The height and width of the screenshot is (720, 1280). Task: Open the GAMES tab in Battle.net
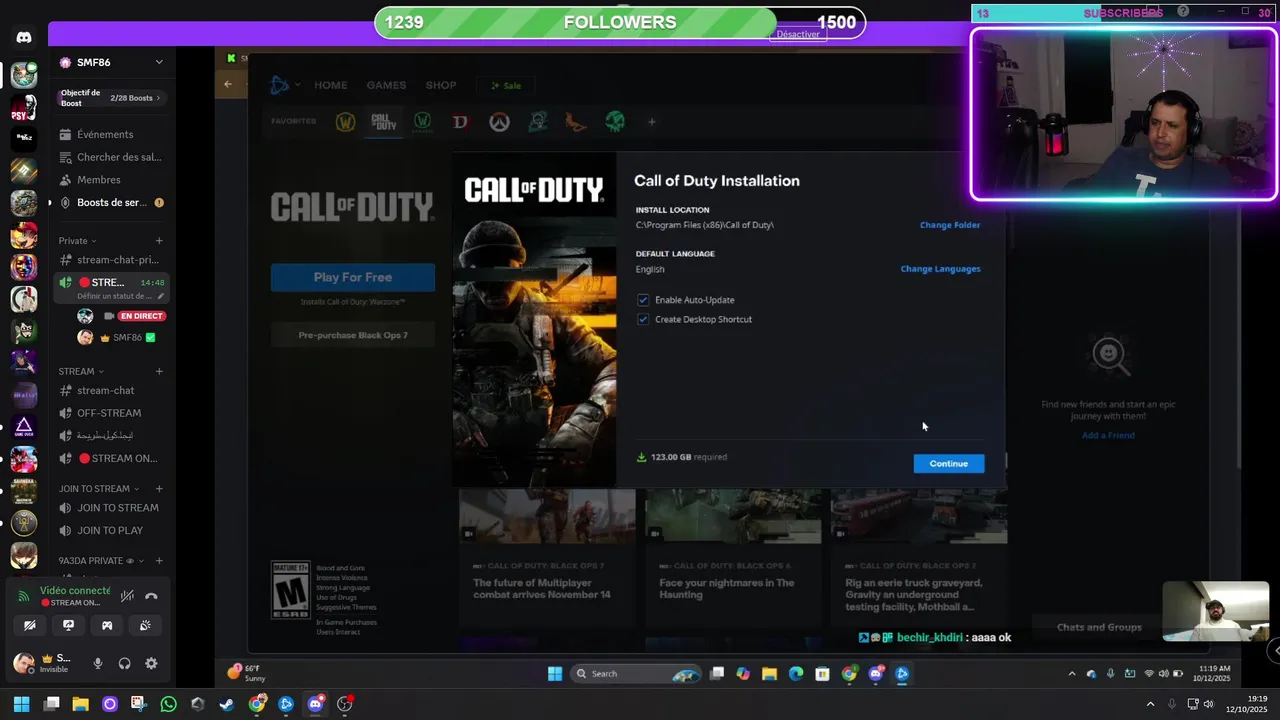(386, 85)
